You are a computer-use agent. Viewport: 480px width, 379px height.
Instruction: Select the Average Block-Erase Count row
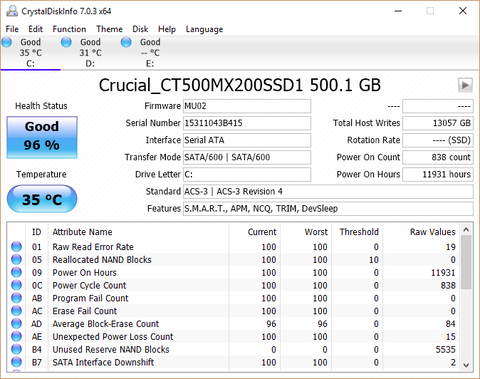coord(234,324)
